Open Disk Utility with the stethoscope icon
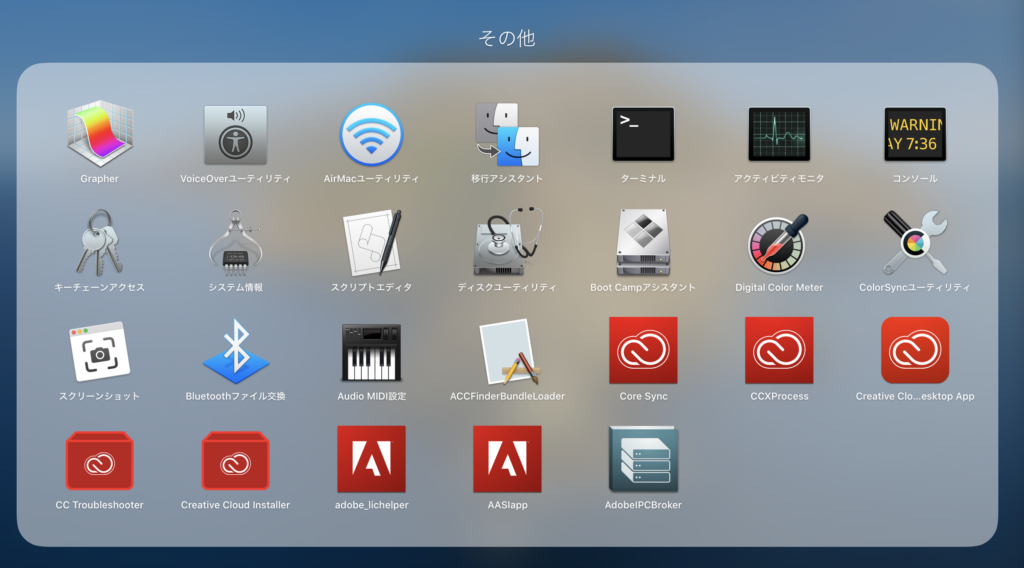Screen dimensions: 1024x568 click(x=507, y=243)
